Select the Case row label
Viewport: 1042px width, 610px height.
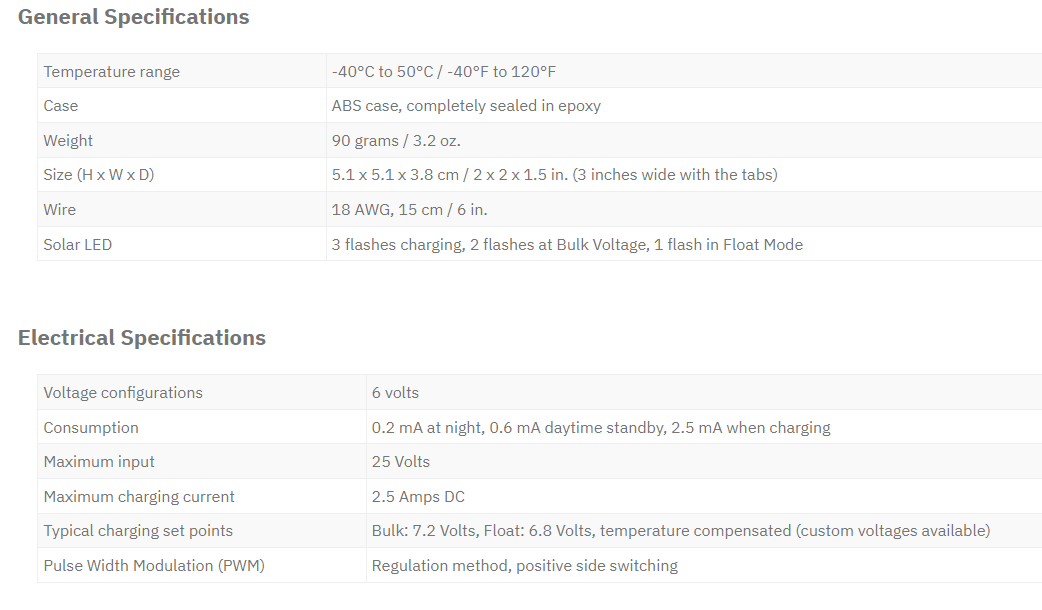(x=60, y=106)
